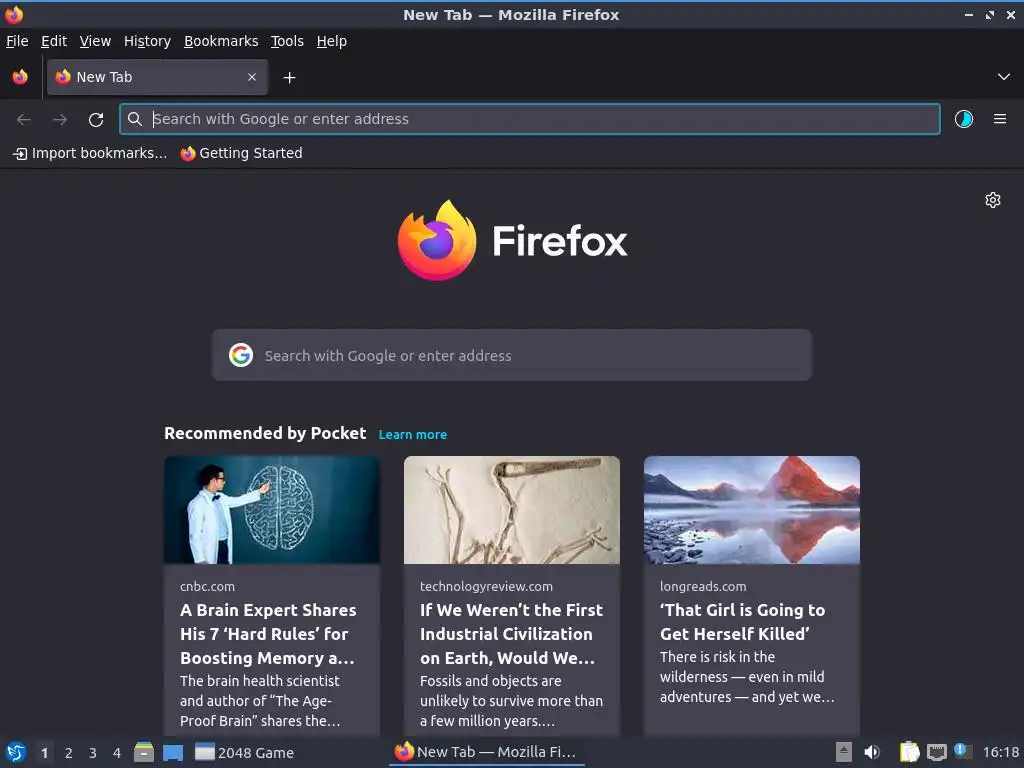Screen dimensions: 1024x768
Task: Reload the current page
Action: click(96, 120)
